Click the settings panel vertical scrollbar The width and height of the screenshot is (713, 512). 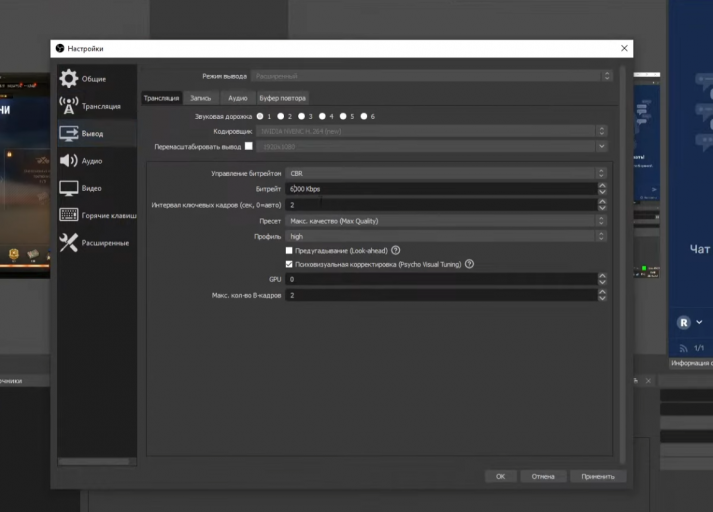622,265
